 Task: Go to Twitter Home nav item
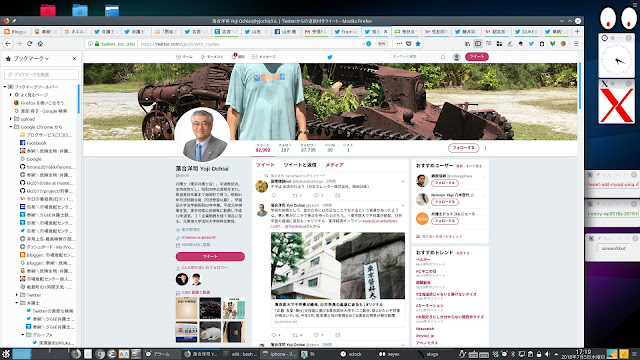184,57
